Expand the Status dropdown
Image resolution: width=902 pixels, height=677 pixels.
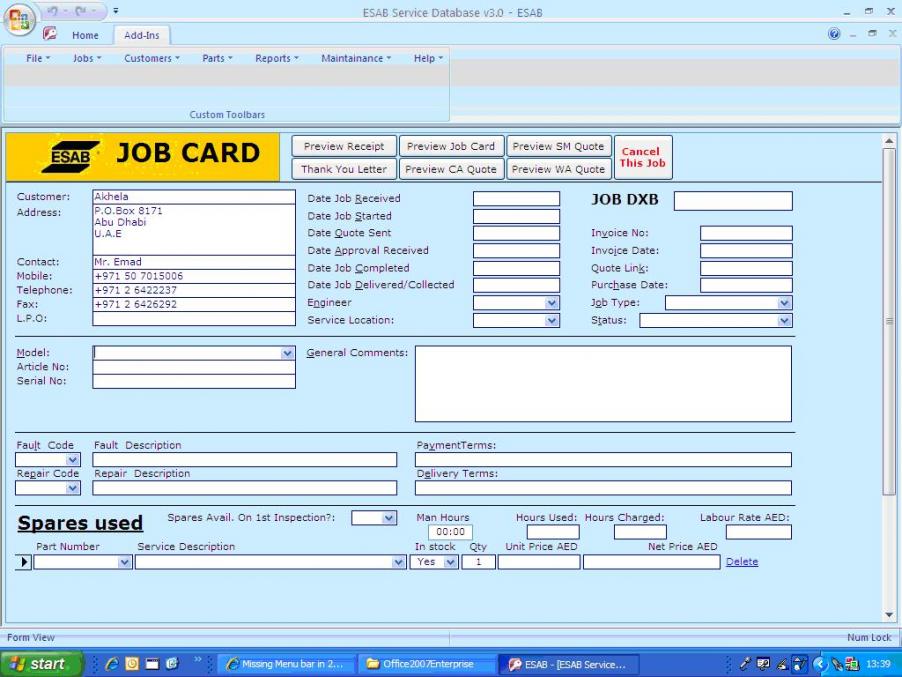pyautogui.click(x=784, y=320)
